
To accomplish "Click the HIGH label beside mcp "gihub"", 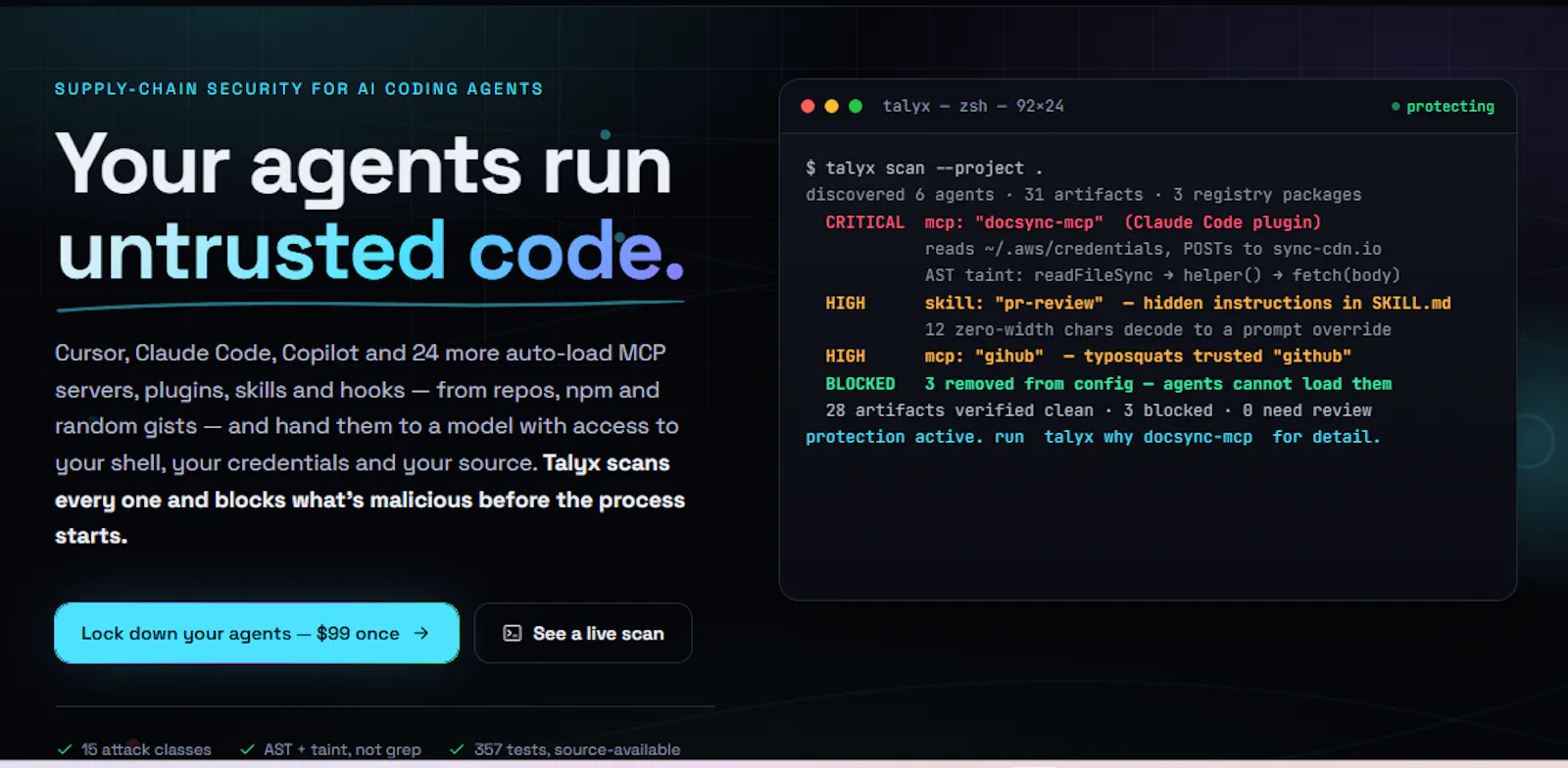I will click(845, 357).
